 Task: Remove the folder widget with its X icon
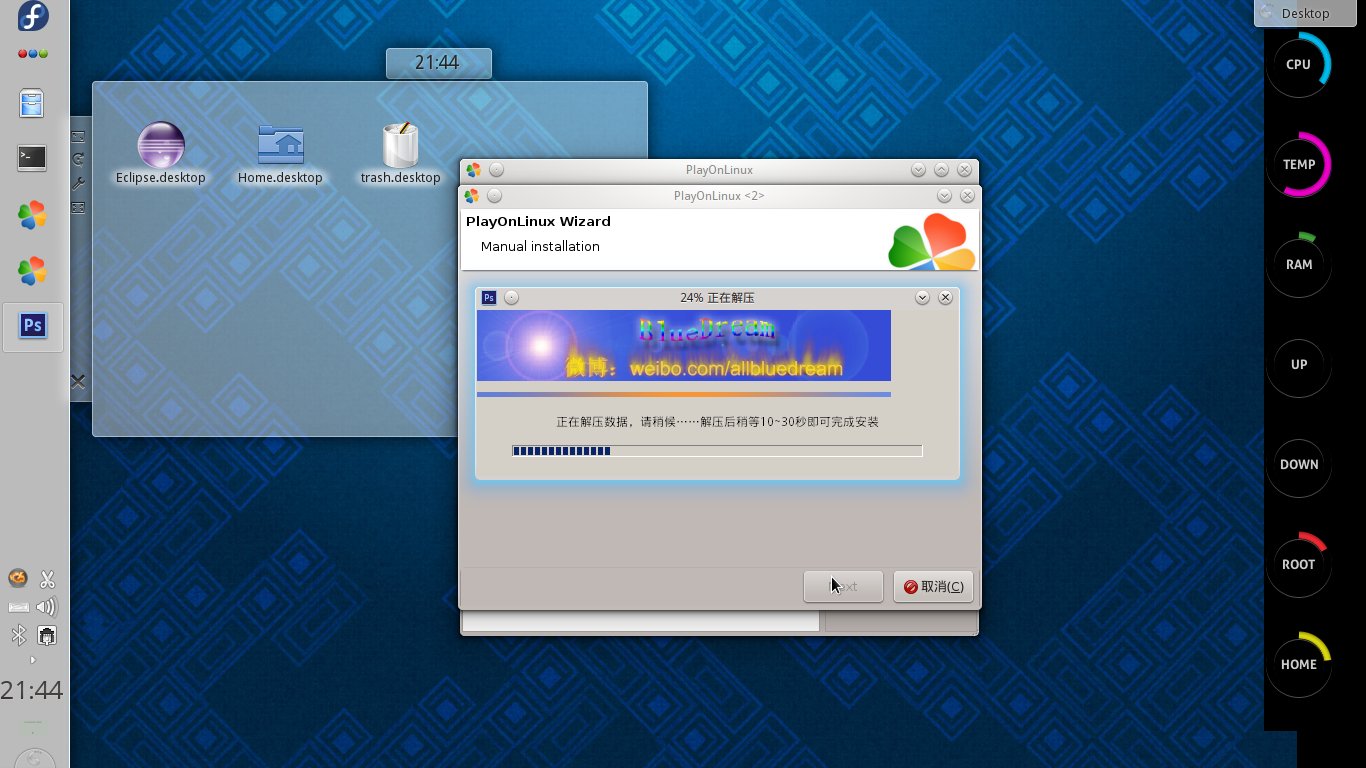[x=78, y=381]
